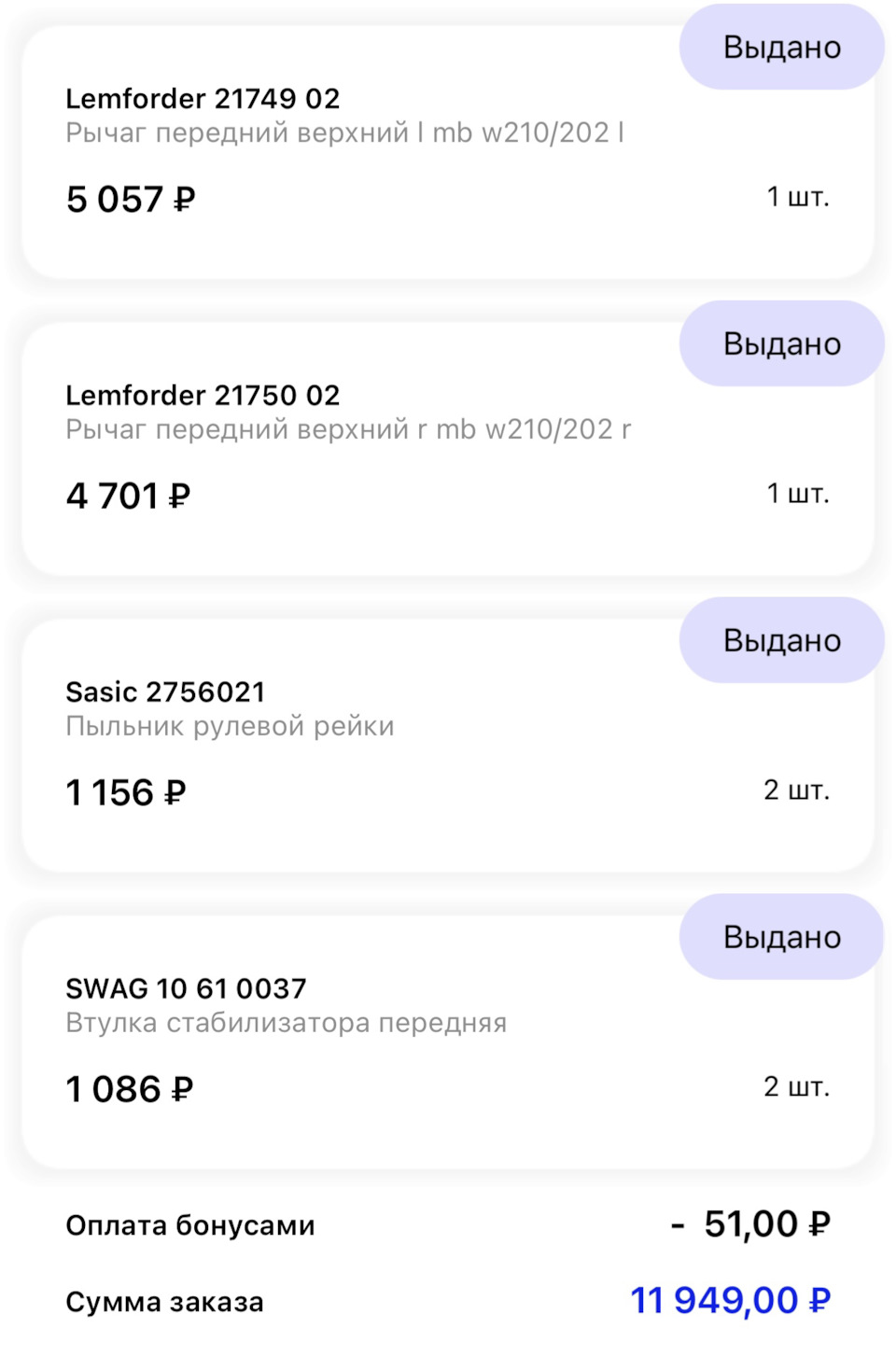This screenshot has width=896, height=1356.
Task: Tap 'Выдано' badge on Lemforder 21749 02
Action: (781, 48)
